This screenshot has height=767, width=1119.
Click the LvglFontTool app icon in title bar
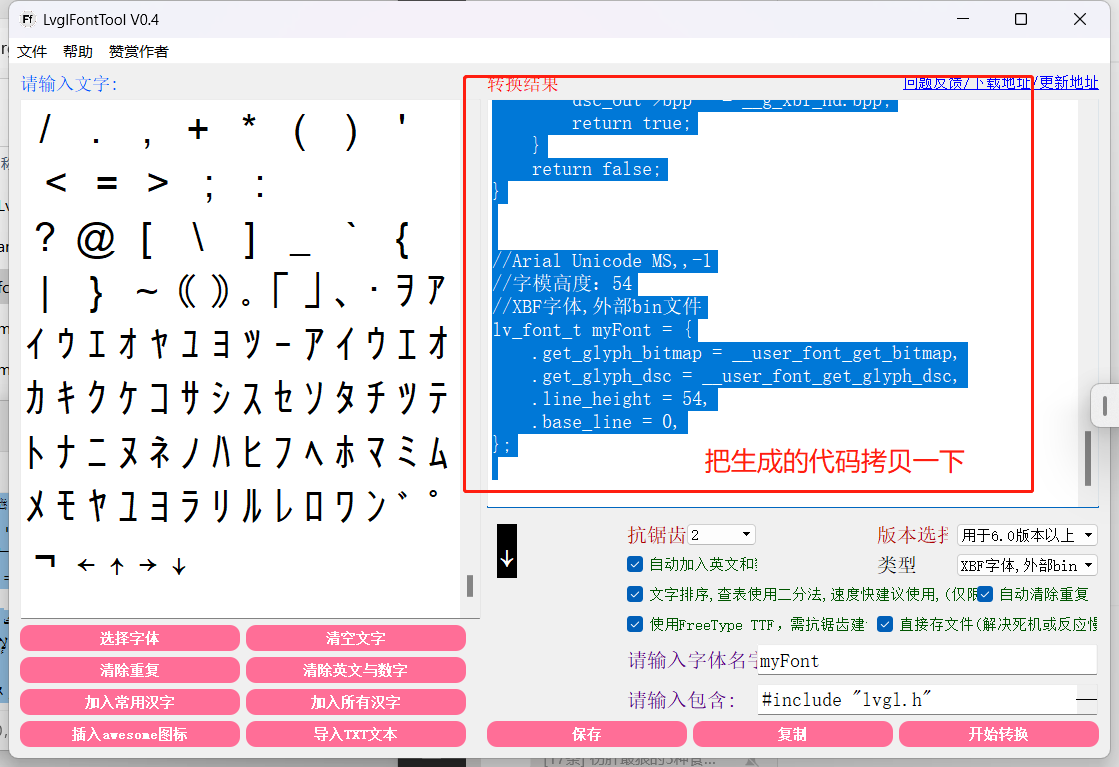[x=27, y=19]
